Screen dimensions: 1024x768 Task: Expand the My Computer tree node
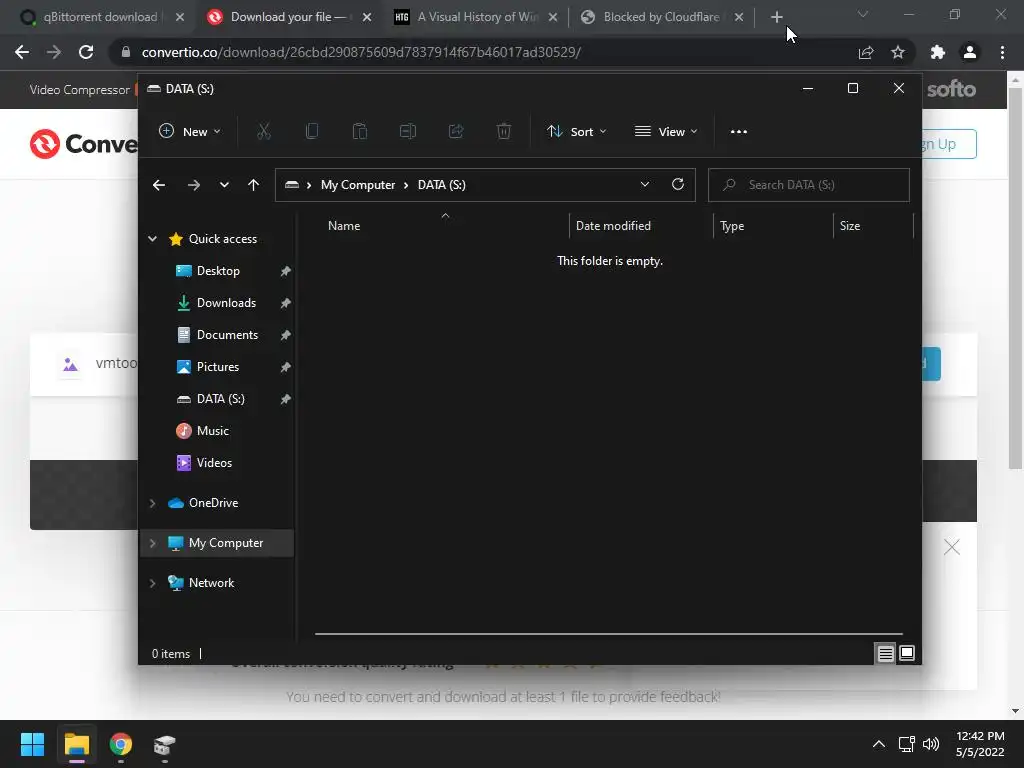pyautogui.click(x=152, y=543)
